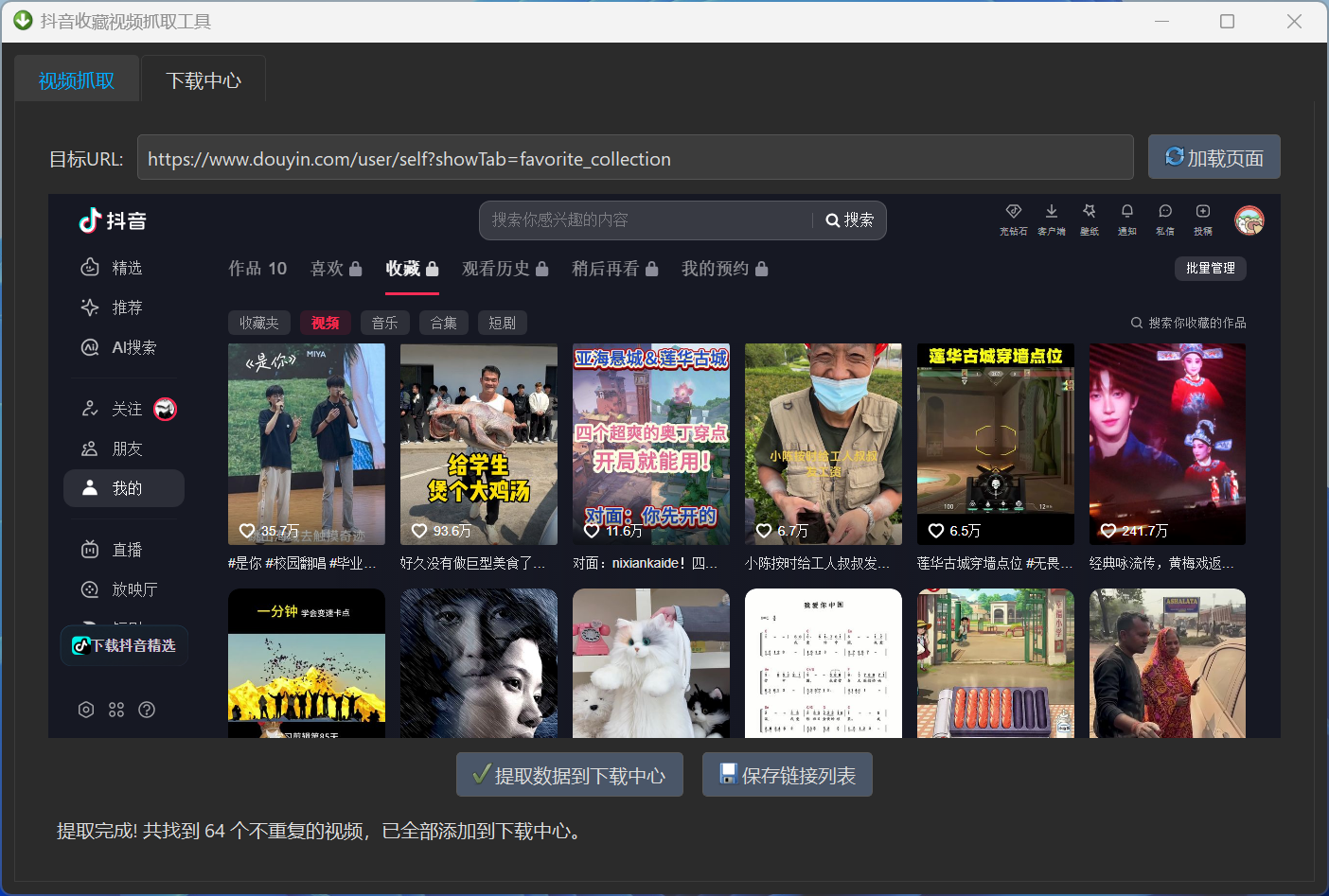Click the 目标URL input field
The image size is (1329, 896).
(634, 158)
